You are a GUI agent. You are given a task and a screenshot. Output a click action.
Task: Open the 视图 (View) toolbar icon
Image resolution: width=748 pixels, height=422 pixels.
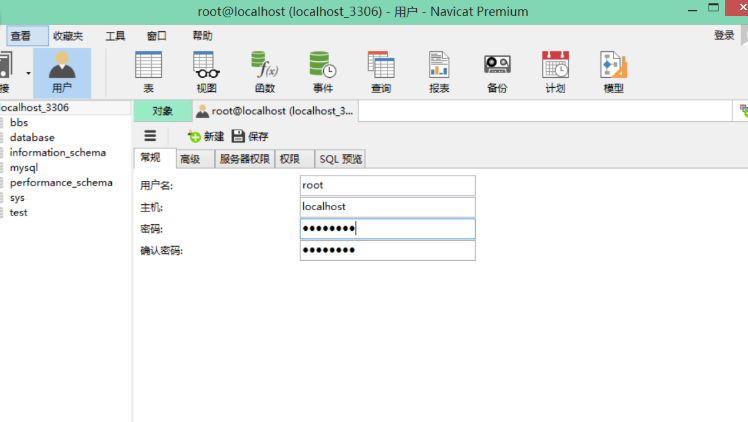207,72
